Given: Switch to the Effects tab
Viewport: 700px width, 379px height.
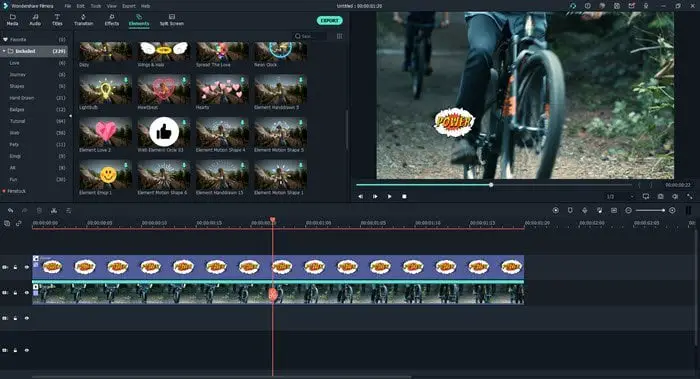Looking at the screenshot, I should click(x=112, y=20).
